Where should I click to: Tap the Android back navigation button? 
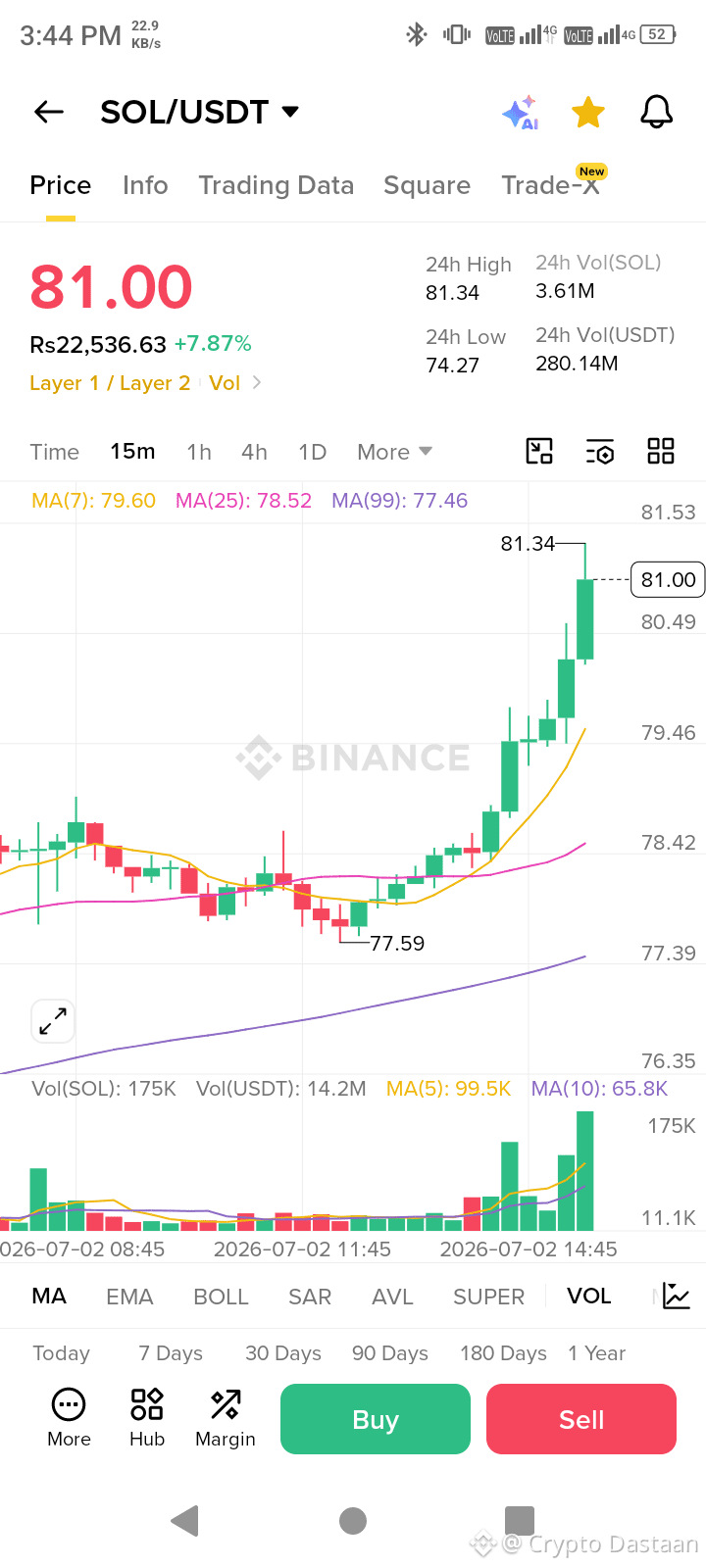[184, 1520]
